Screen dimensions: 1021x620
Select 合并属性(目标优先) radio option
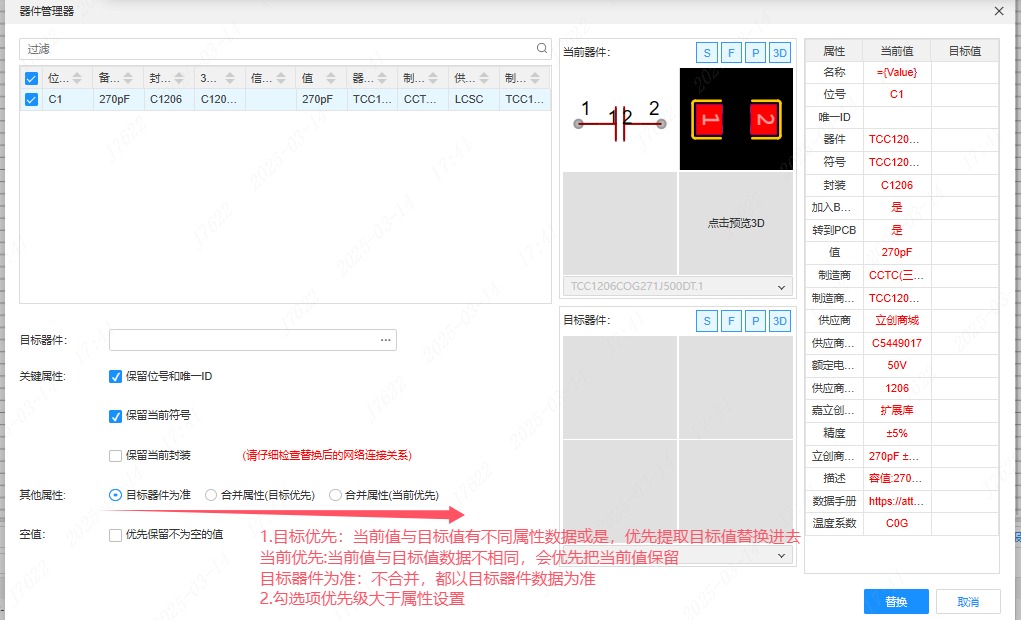[211, 495]
